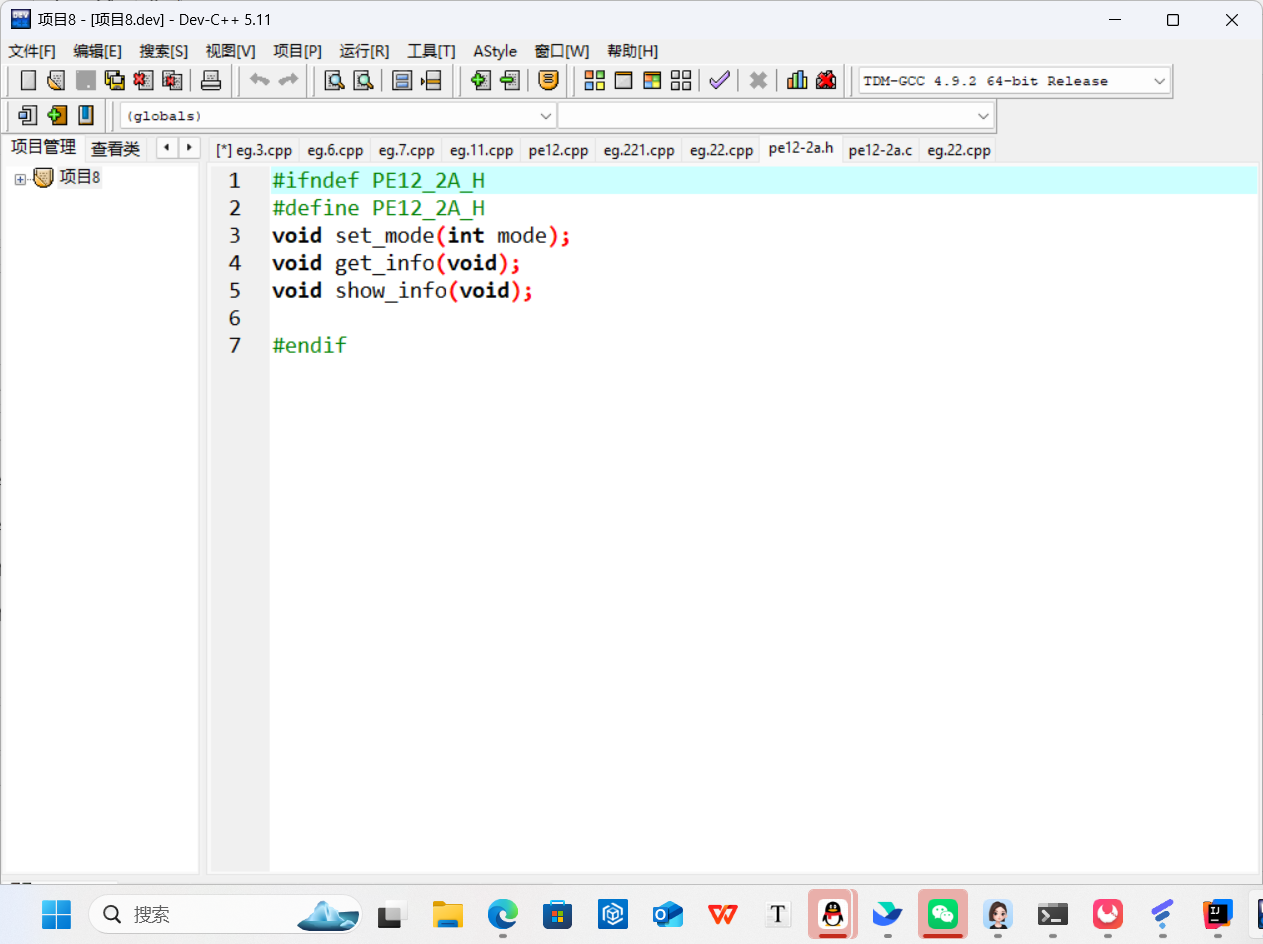Click the Print toolbar icon
1263x944 pixels.
pyautogui.click(x=211, y=81)
